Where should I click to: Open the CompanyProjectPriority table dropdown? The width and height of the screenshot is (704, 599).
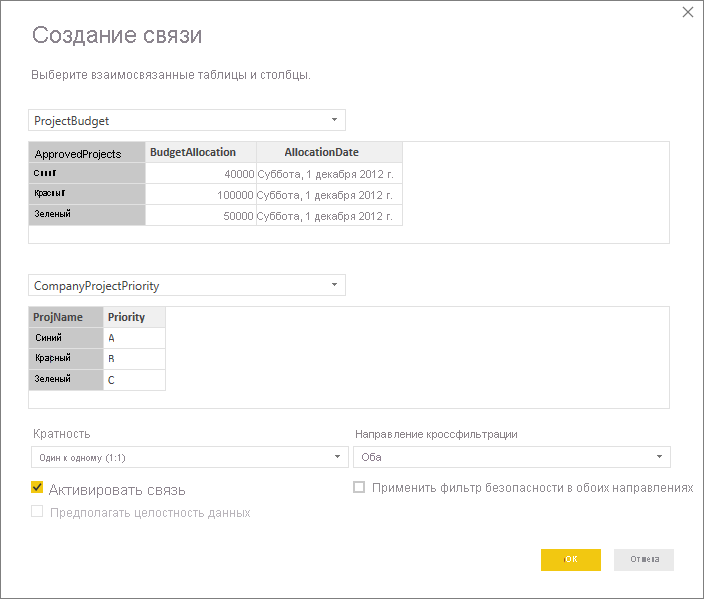point(187,285)
